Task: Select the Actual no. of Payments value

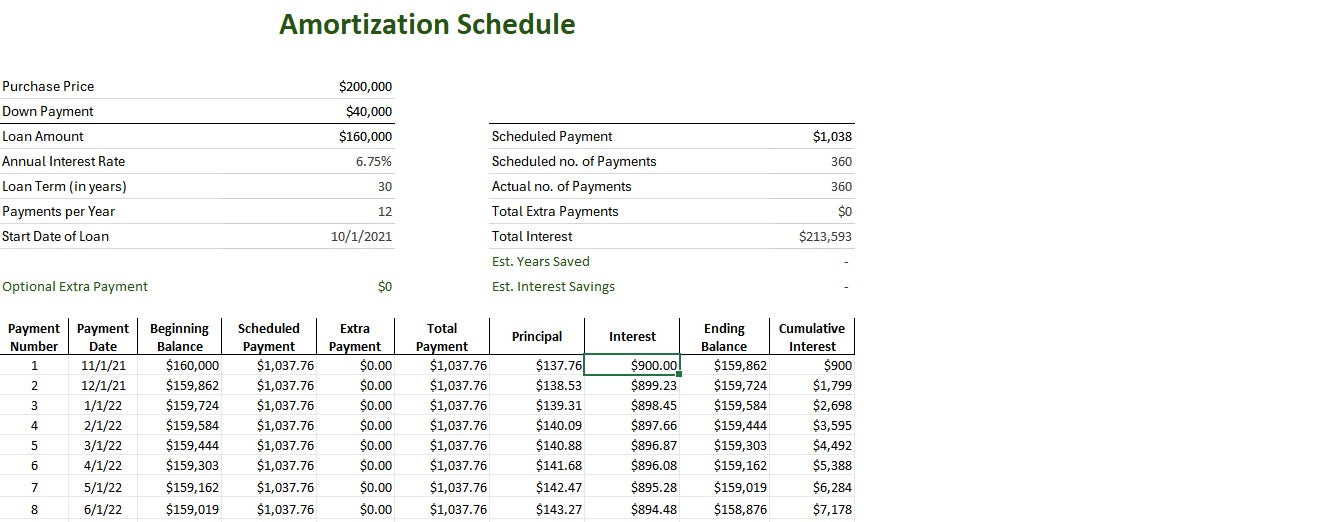Action: [841, 186]
